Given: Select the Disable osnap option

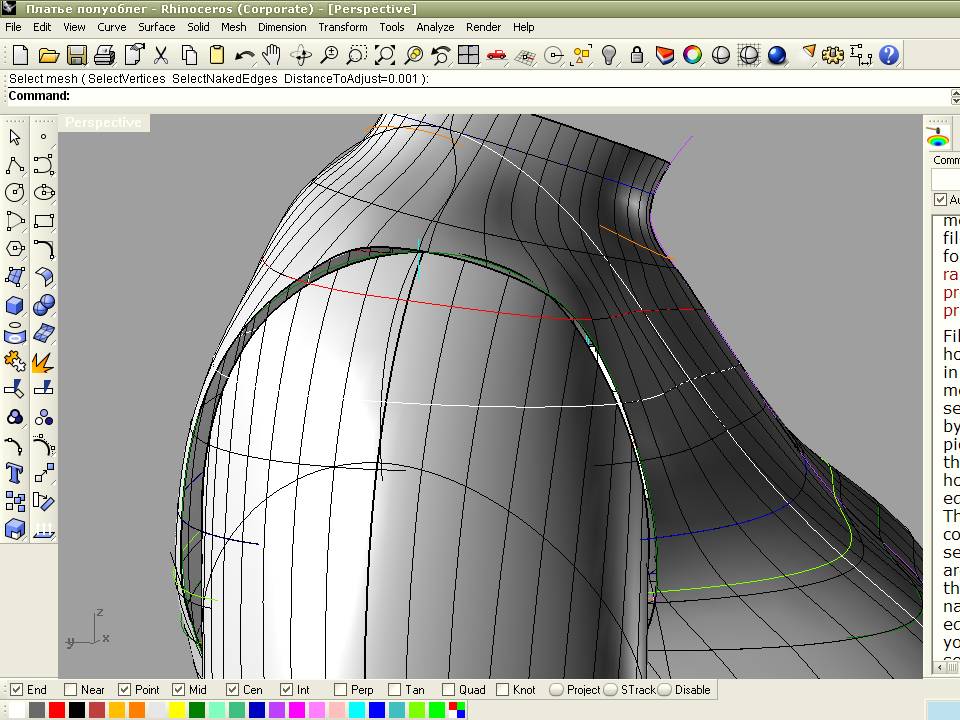Looking at the screenshot, I should [x=665, y=690].
